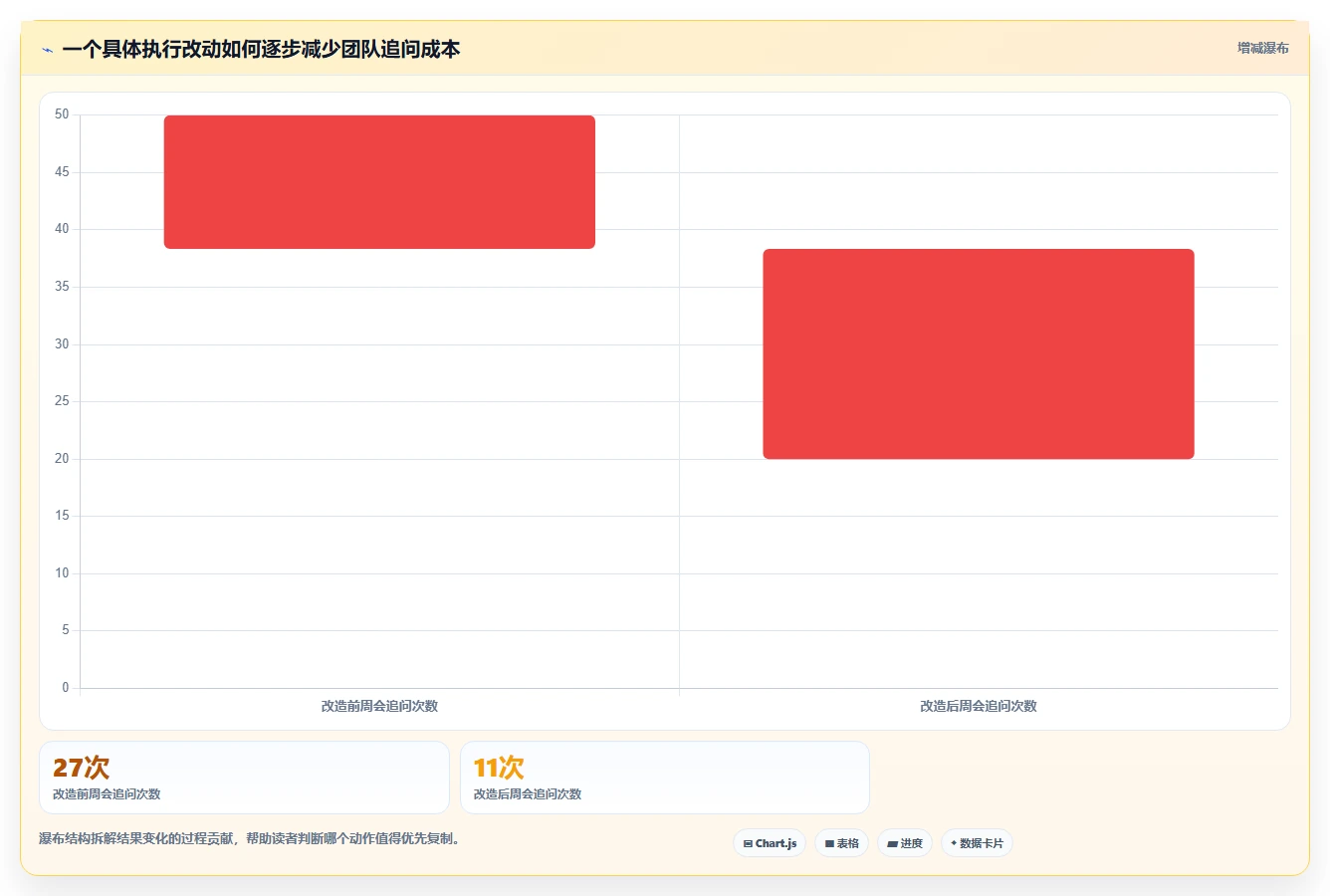This screenshot has width=1330, height=896.
Task: Click the y-axis value 50
Action: pyautogui.click(x=62, y=114)
